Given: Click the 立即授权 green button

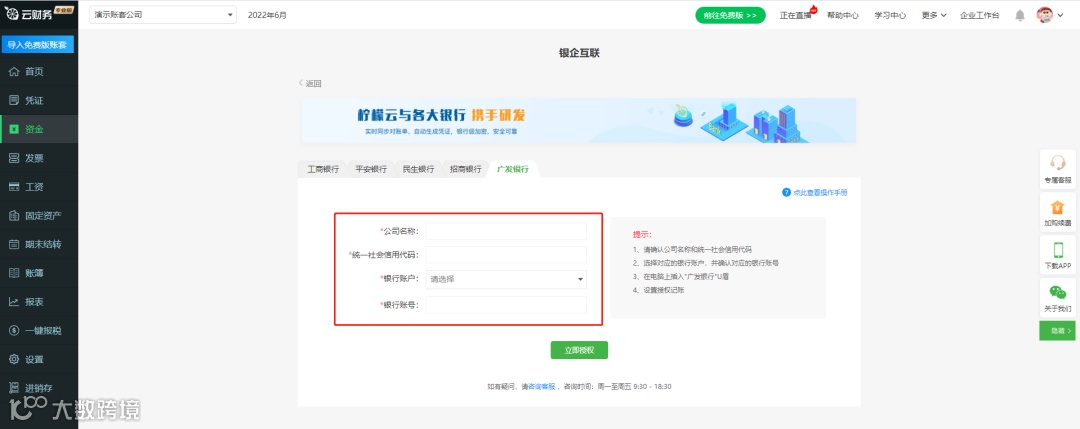Looking at the screenshot, I should pos(579,350).
